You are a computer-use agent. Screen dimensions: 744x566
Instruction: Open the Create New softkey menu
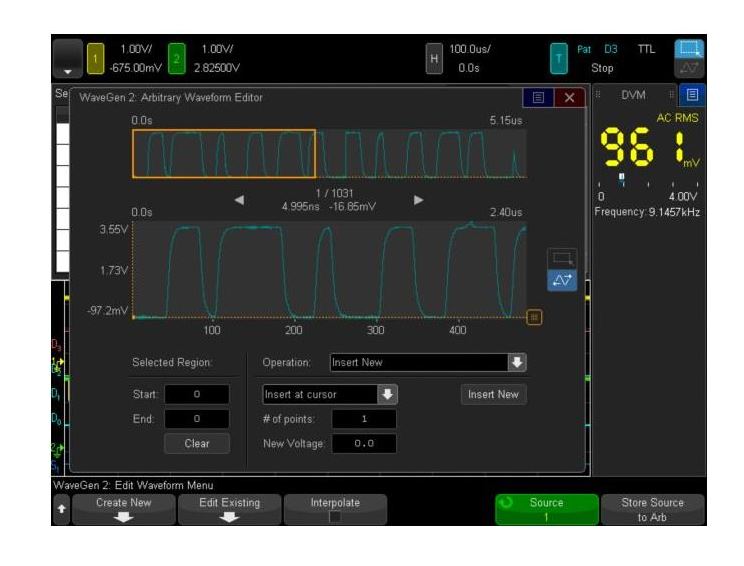coord(123,509)
